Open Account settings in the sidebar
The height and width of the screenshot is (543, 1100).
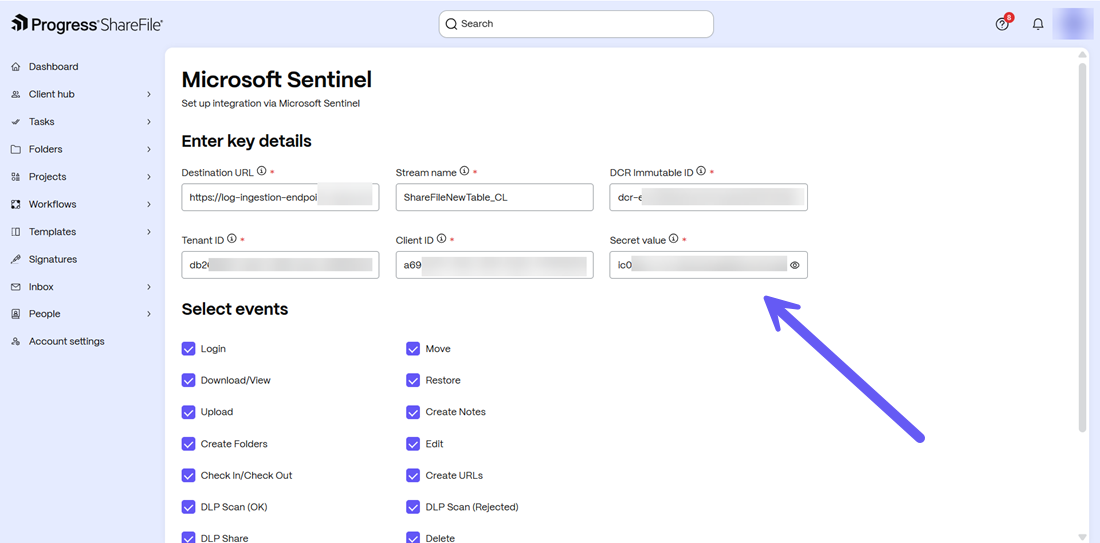pos(67,342)
